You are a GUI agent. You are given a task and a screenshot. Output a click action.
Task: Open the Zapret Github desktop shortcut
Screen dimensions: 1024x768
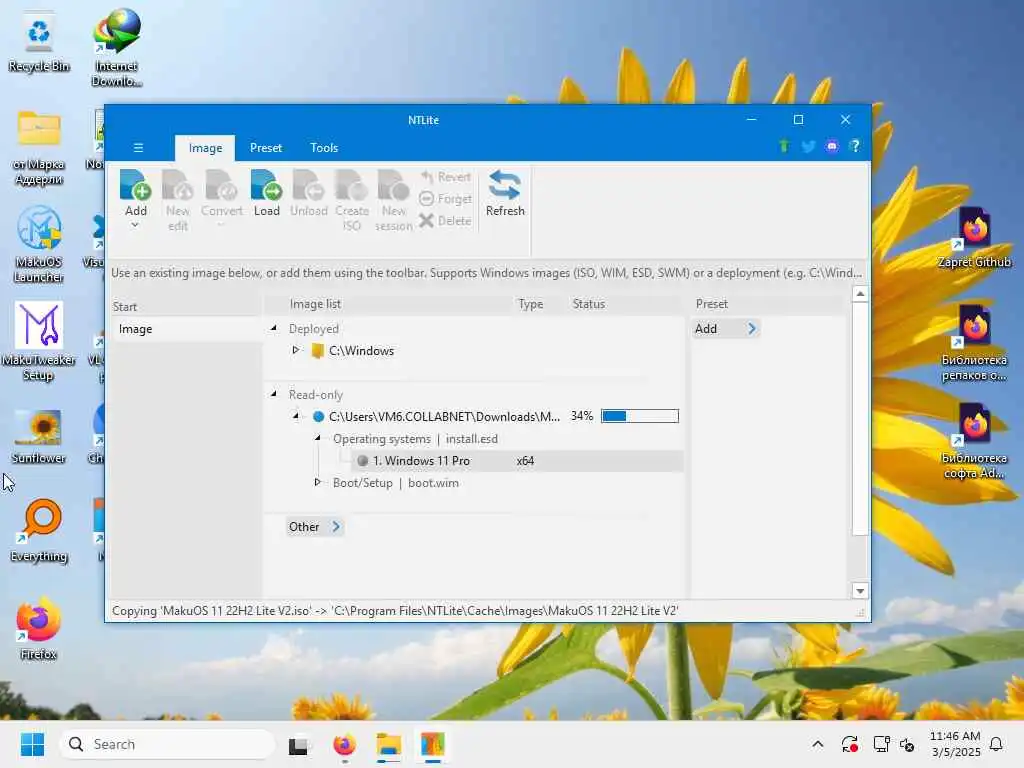[x=974, y=238]
